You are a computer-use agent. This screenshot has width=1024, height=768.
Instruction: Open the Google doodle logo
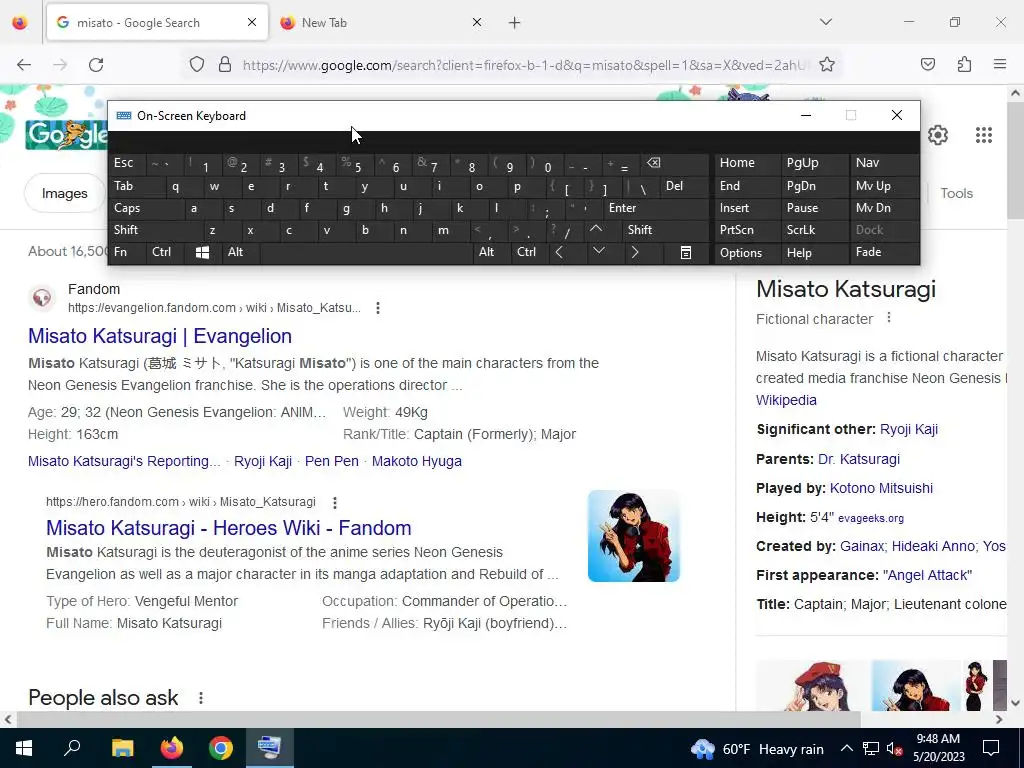tap(65, 134)
